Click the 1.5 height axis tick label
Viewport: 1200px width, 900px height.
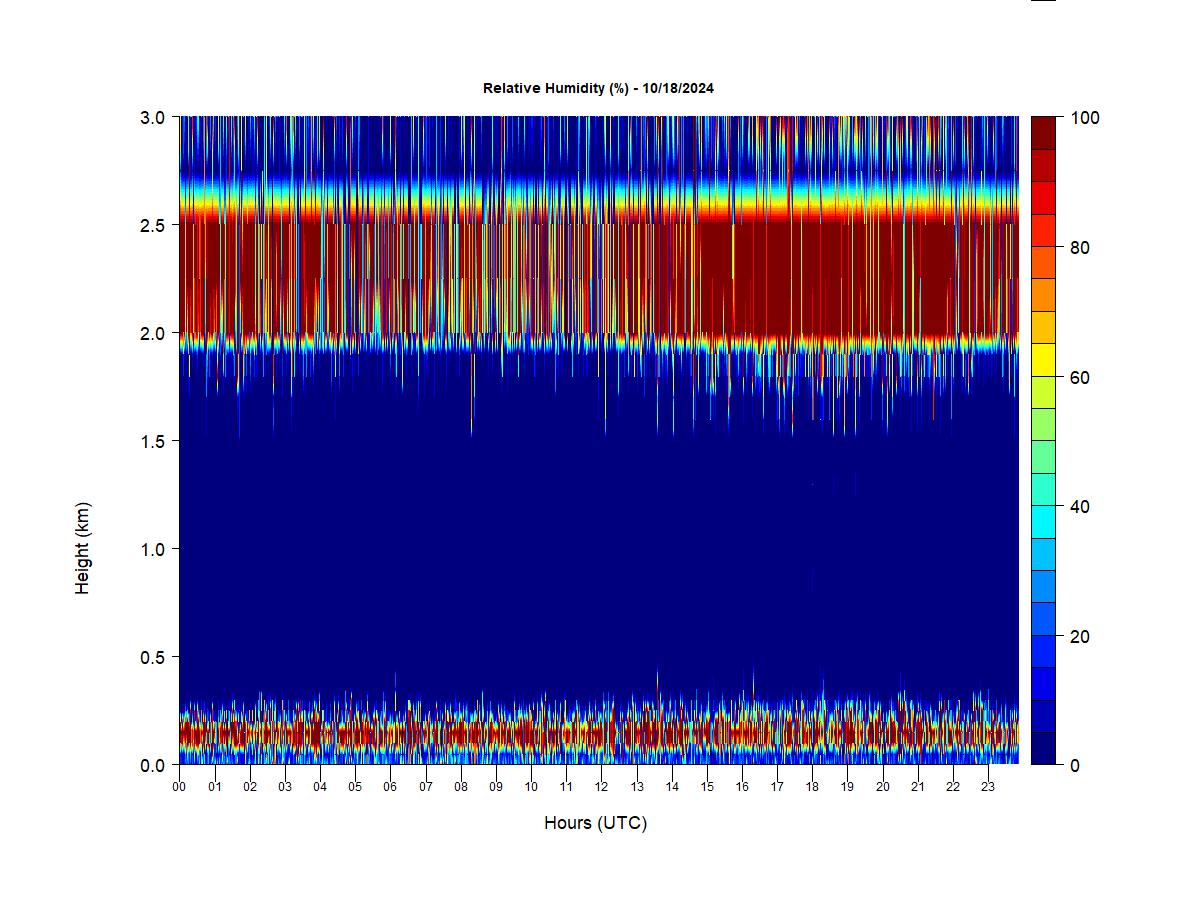point(153,441)
